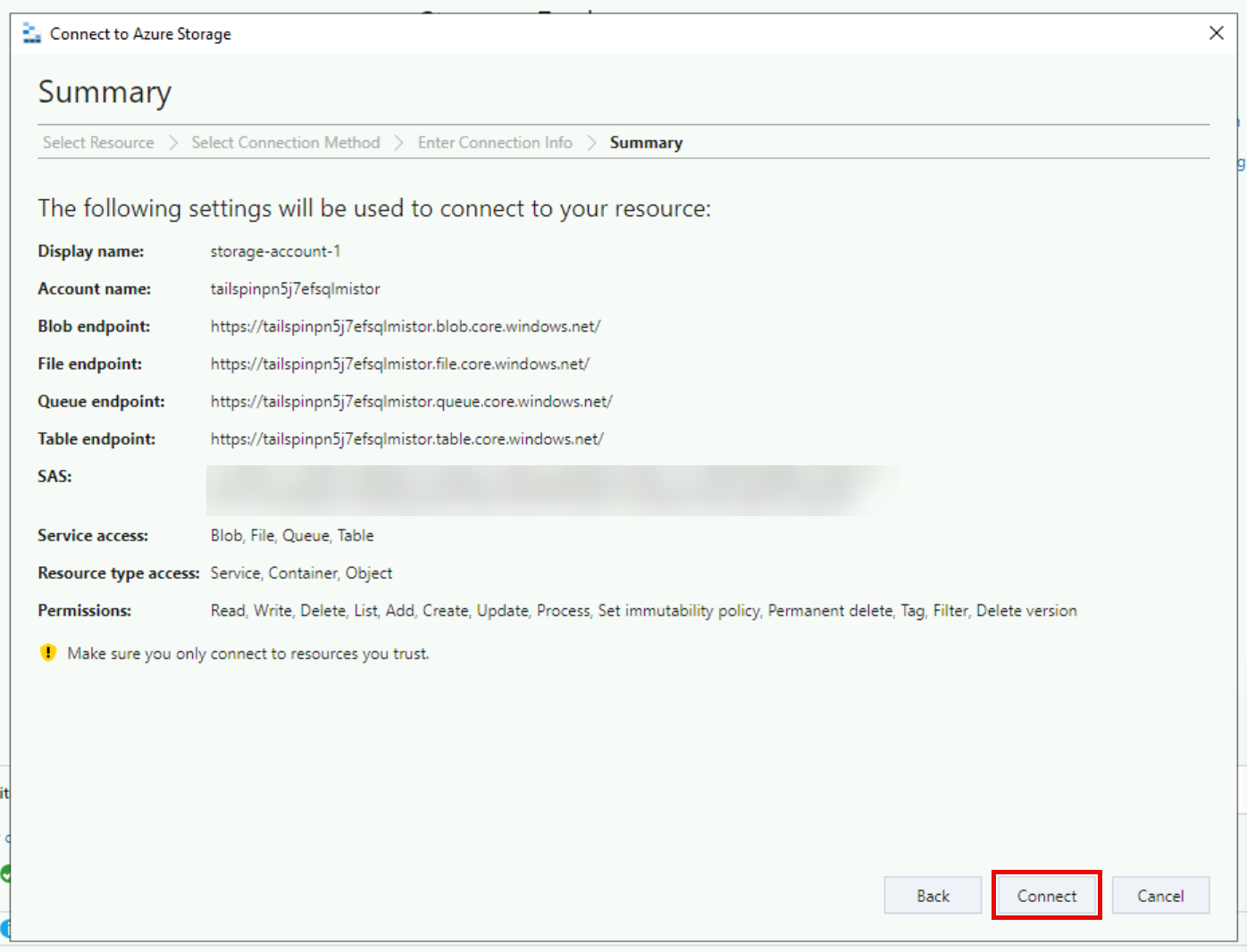1247x952 pixels.
Task: Cancel the connection wizard
Action: 1159,896
